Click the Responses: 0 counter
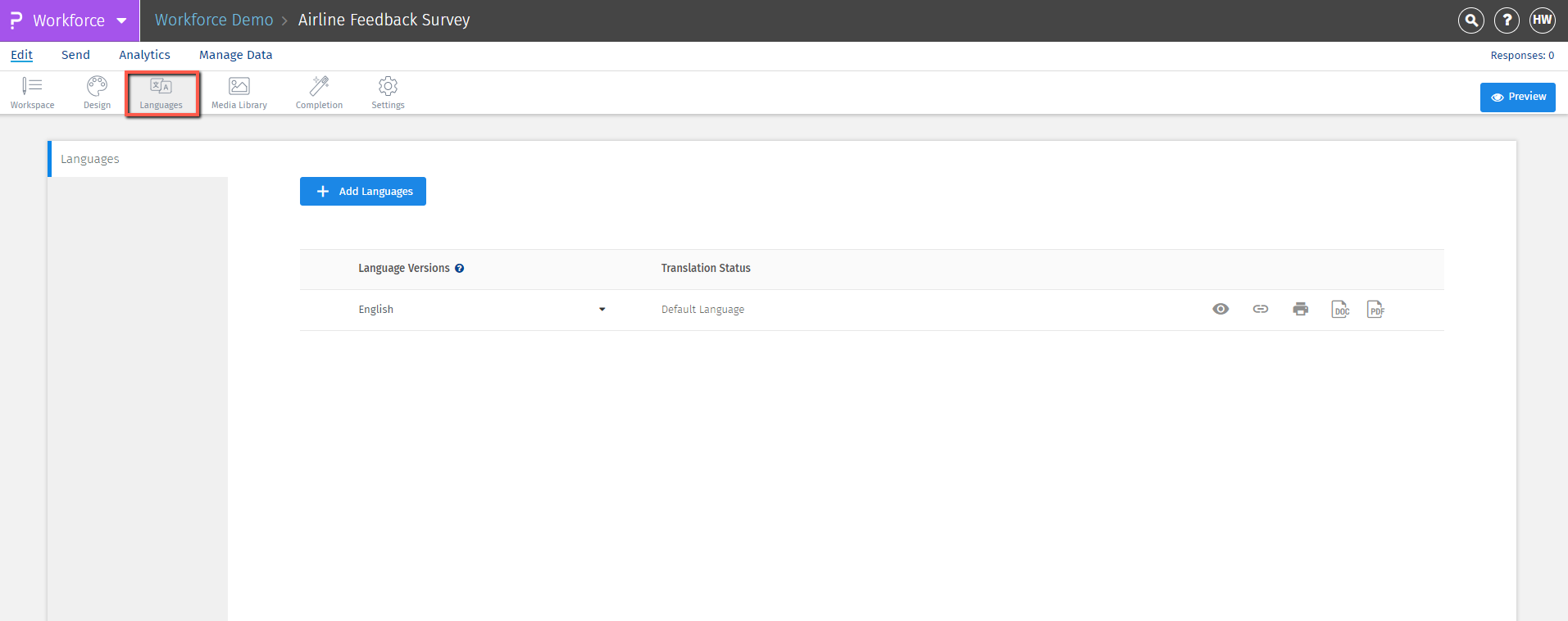Screen dimensions: 1568x621 (x=1522, y=56)
